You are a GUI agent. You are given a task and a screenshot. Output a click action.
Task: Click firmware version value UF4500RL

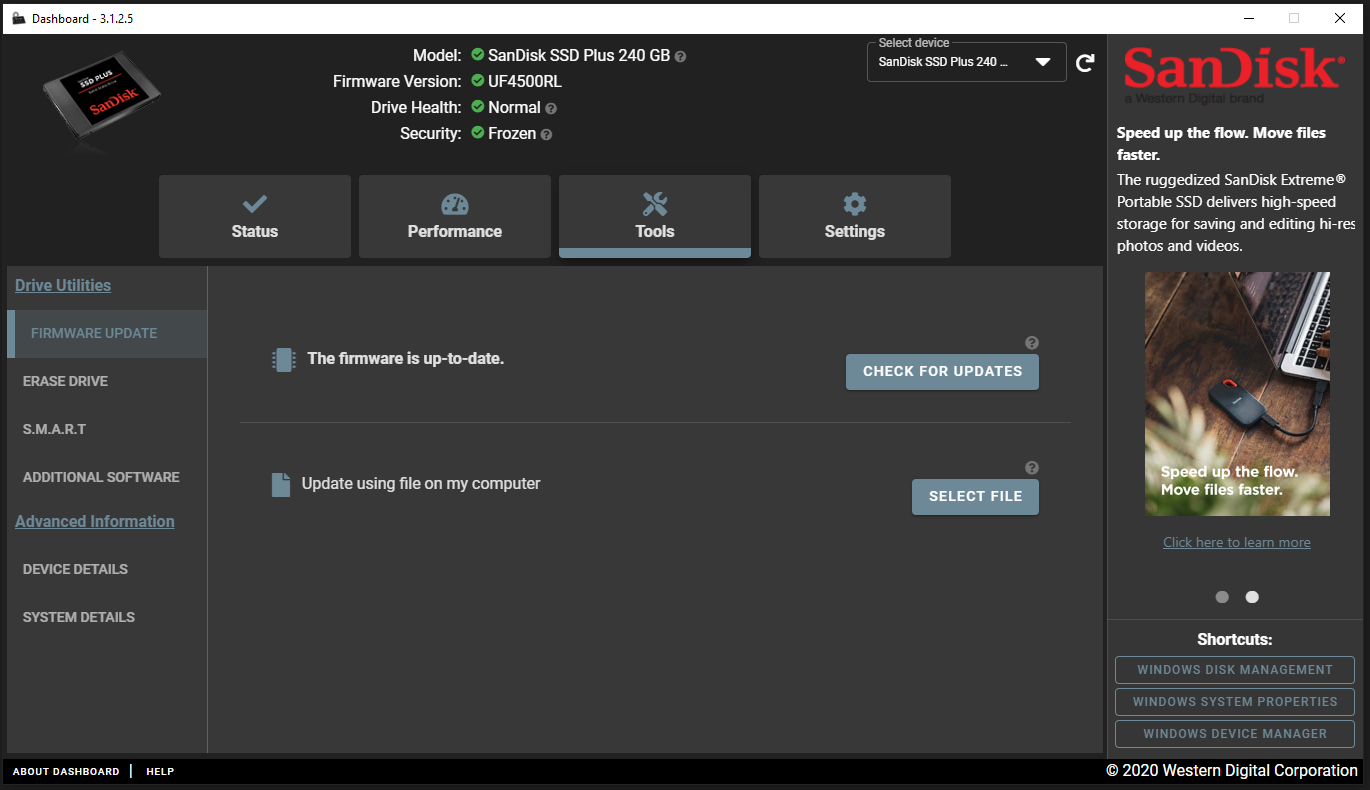[525, 81]
